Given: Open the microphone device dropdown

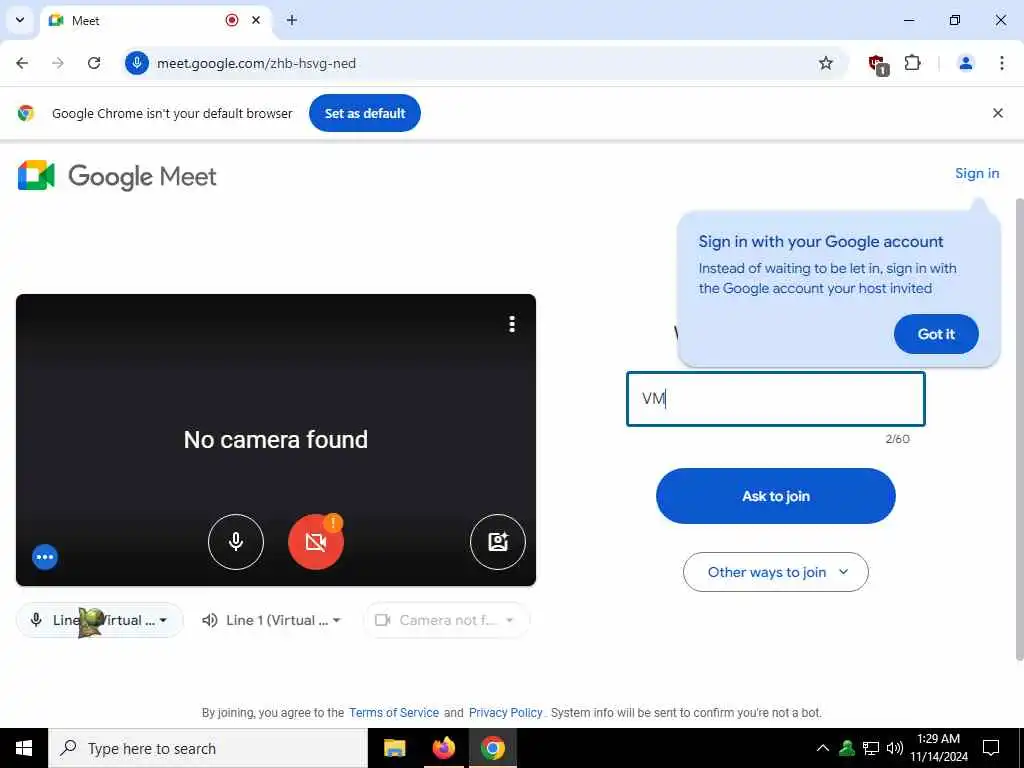Looking at the screenshot, I should coord(100,620).
